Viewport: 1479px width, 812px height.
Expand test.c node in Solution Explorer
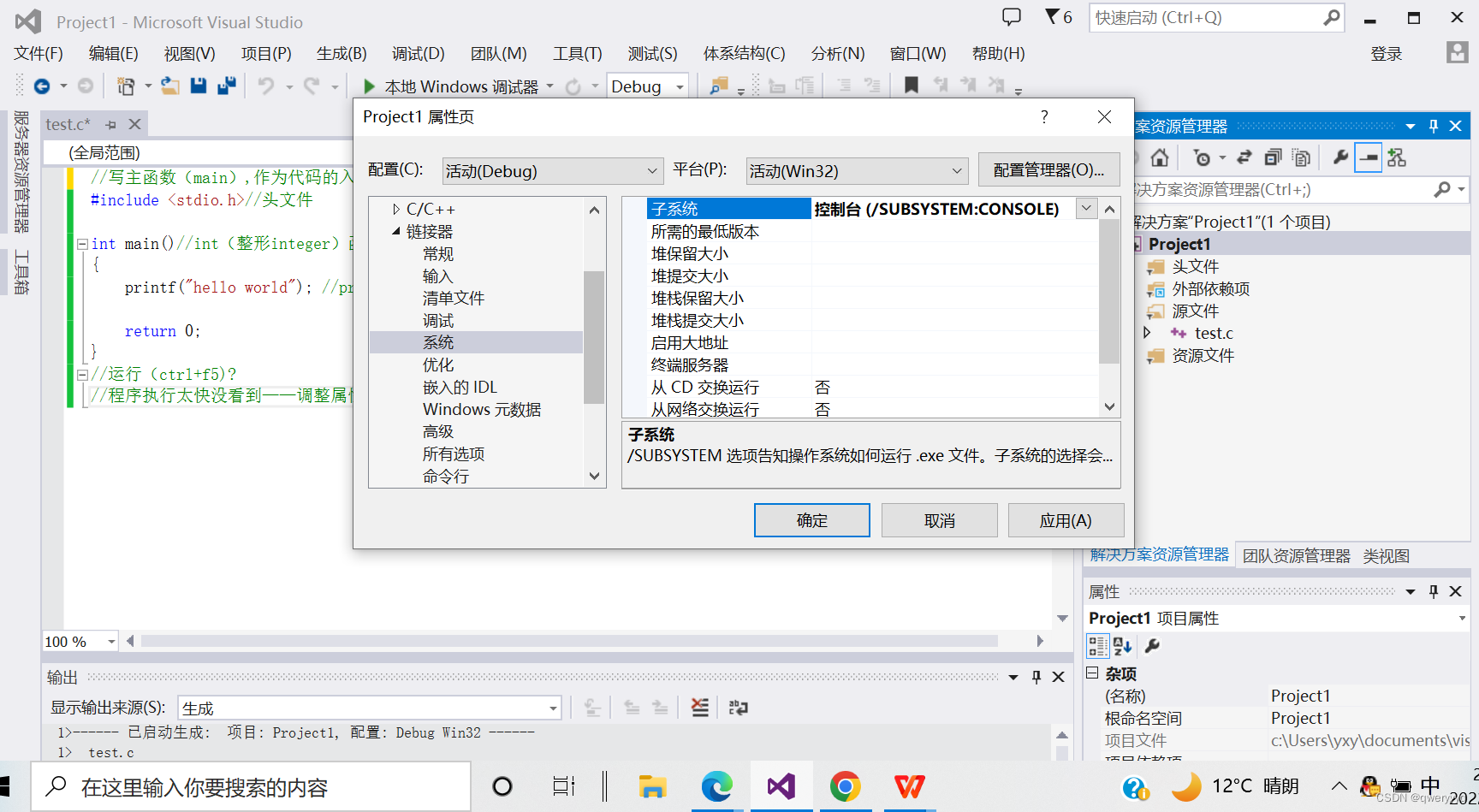(x=1147, y=333)
